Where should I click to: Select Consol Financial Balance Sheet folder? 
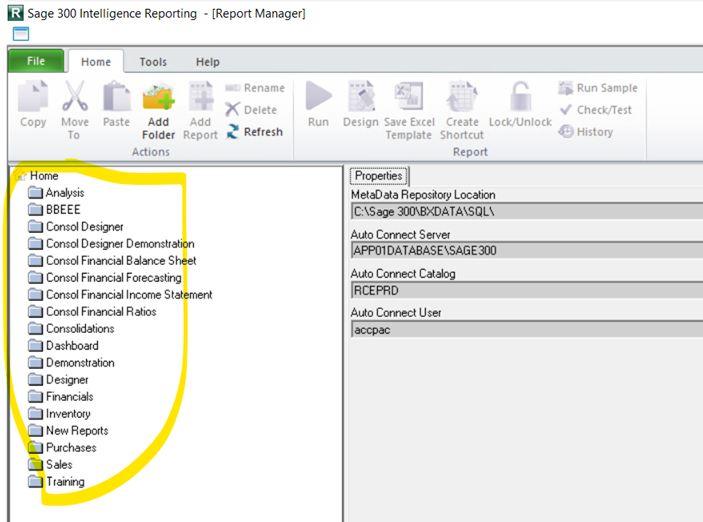[x=112, y=261]
